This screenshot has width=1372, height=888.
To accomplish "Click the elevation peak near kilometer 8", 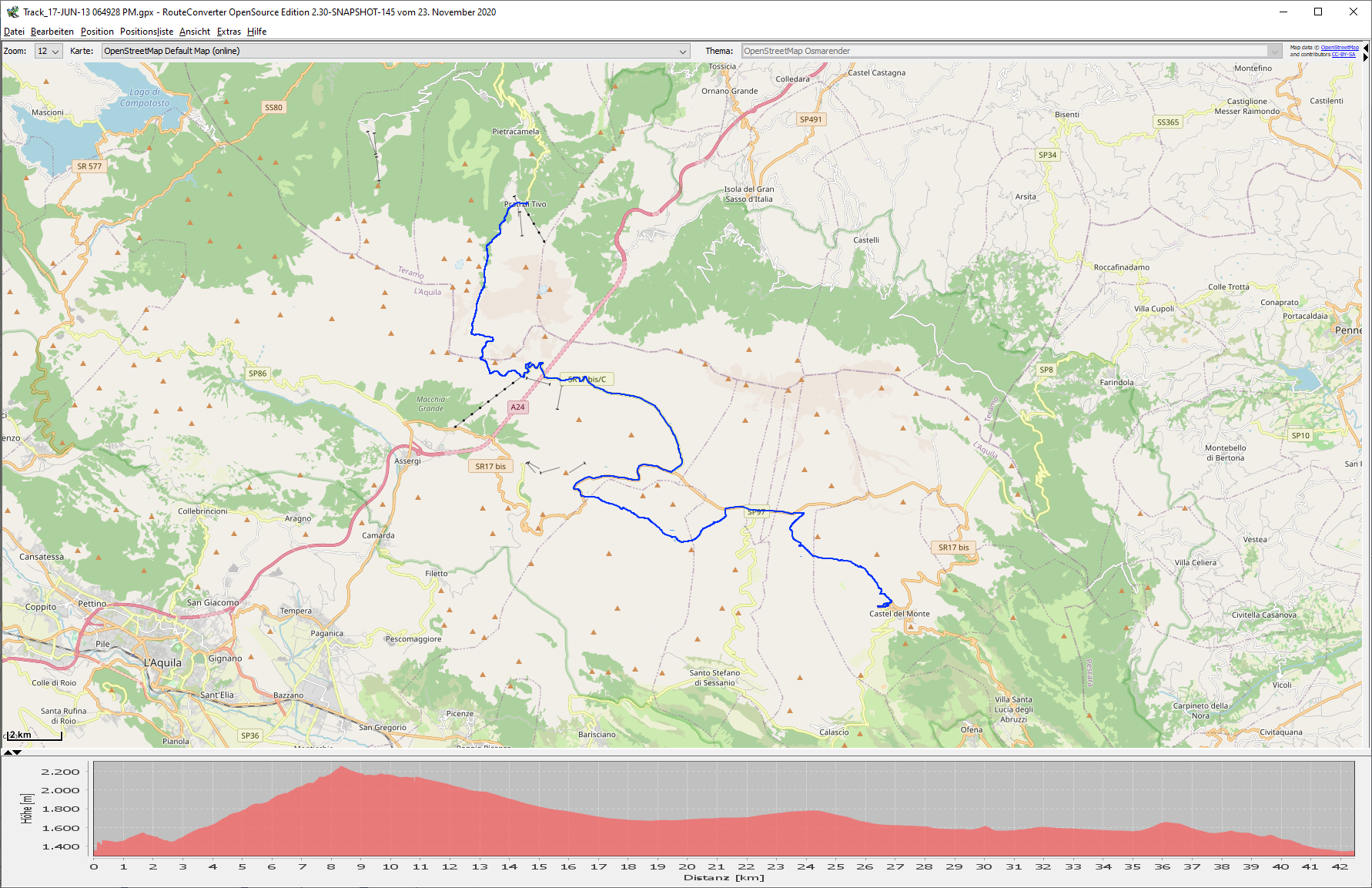I will coord(340,767).
